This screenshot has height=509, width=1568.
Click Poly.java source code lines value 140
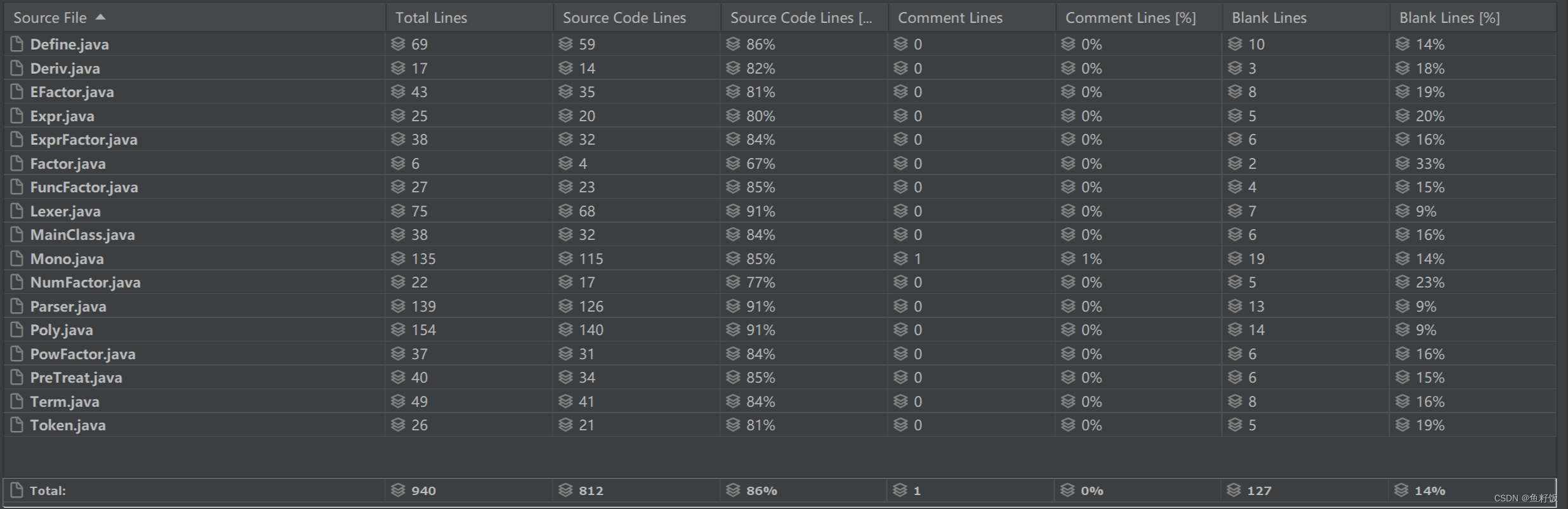click(591, 329)
